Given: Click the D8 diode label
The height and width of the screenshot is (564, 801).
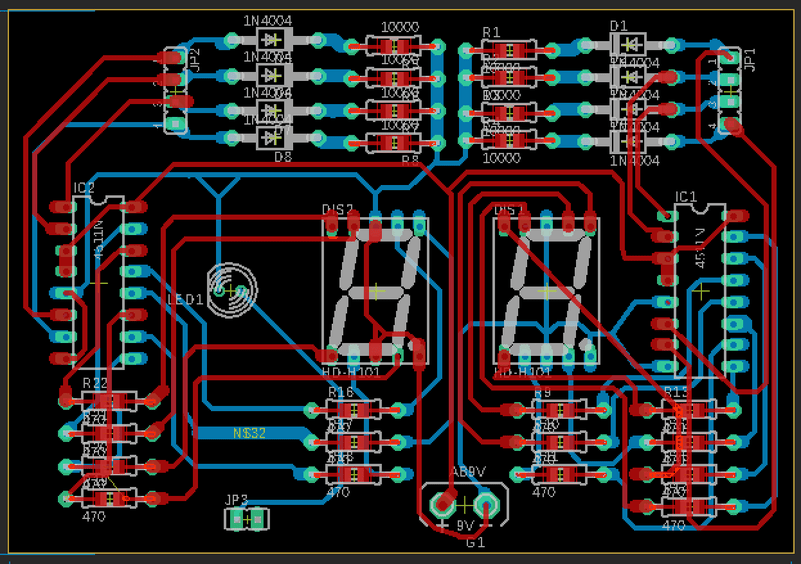Looking at the screenshot, I should pyautogui.click(x=283, y=157).
